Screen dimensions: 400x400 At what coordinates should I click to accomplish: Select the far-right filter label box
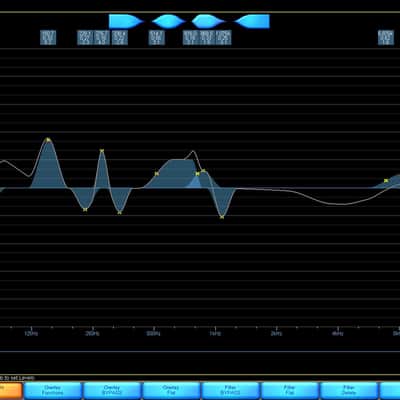(x=386, y=37)
